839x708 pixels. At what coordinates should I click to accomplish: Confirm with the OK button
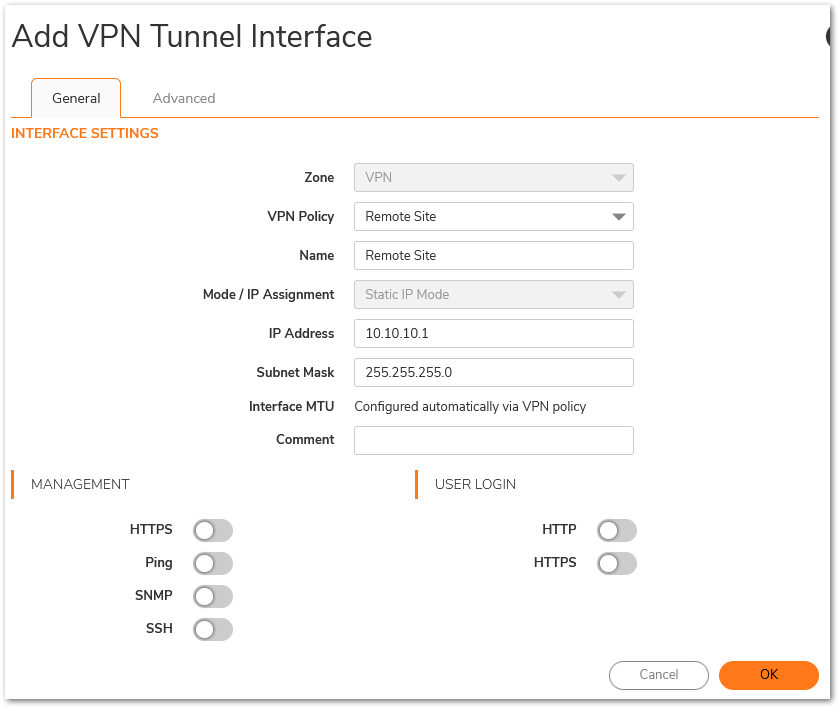point(768,675)
